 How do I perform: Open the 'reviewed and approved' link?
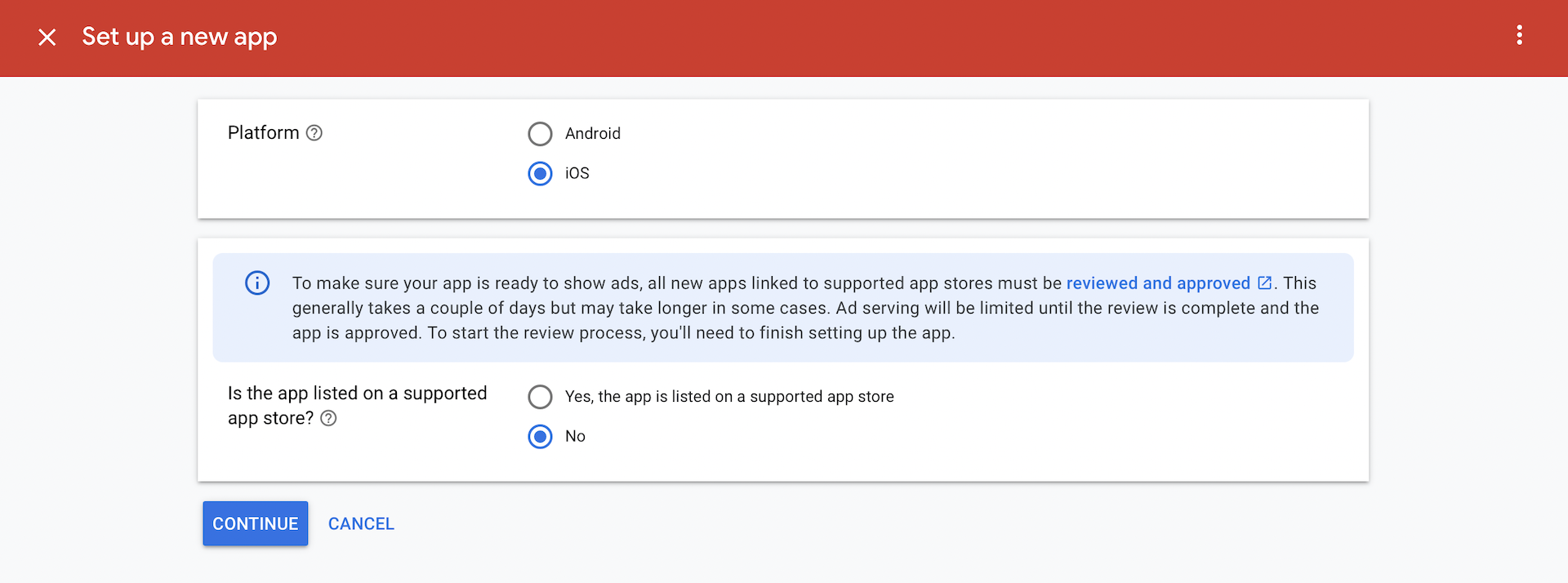point(1157,283)
